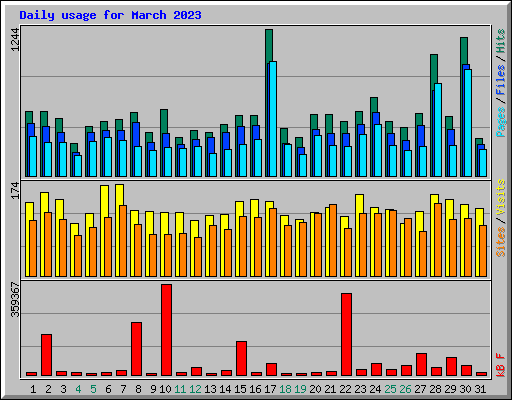Click weekend day label 12
This screenshot has height=400, width=512.
[195, 389]
